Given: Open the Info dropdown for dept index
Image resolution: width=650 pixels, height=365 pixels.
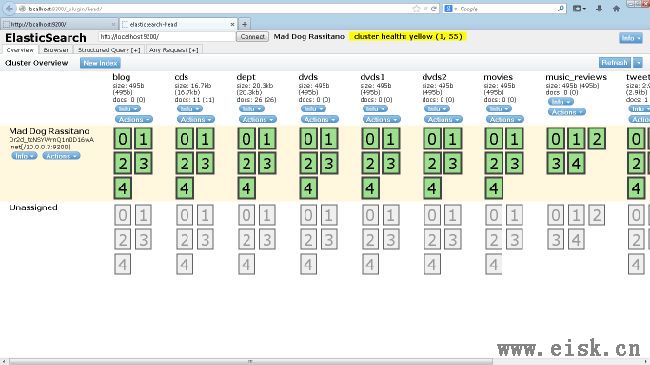Looking at the screenshot, I should [252, 109].
